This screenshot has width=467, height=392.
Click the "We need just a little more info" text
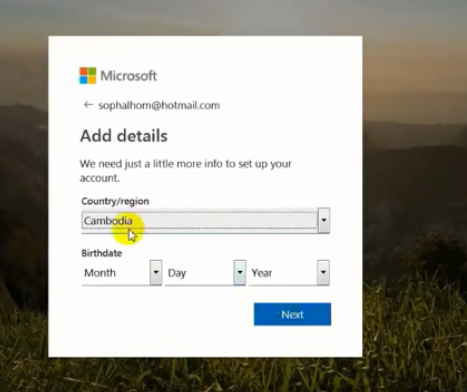pos(185,171)
